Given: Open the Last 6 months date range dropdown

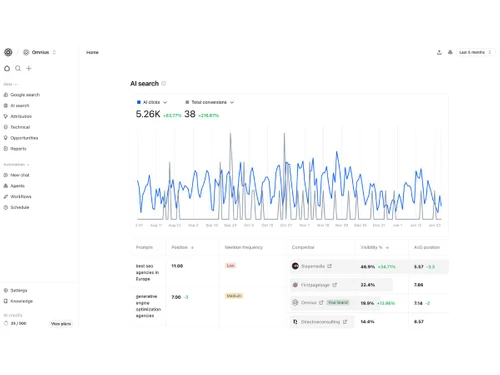Looking at the screenshot, I should click(x=475, y=52).
